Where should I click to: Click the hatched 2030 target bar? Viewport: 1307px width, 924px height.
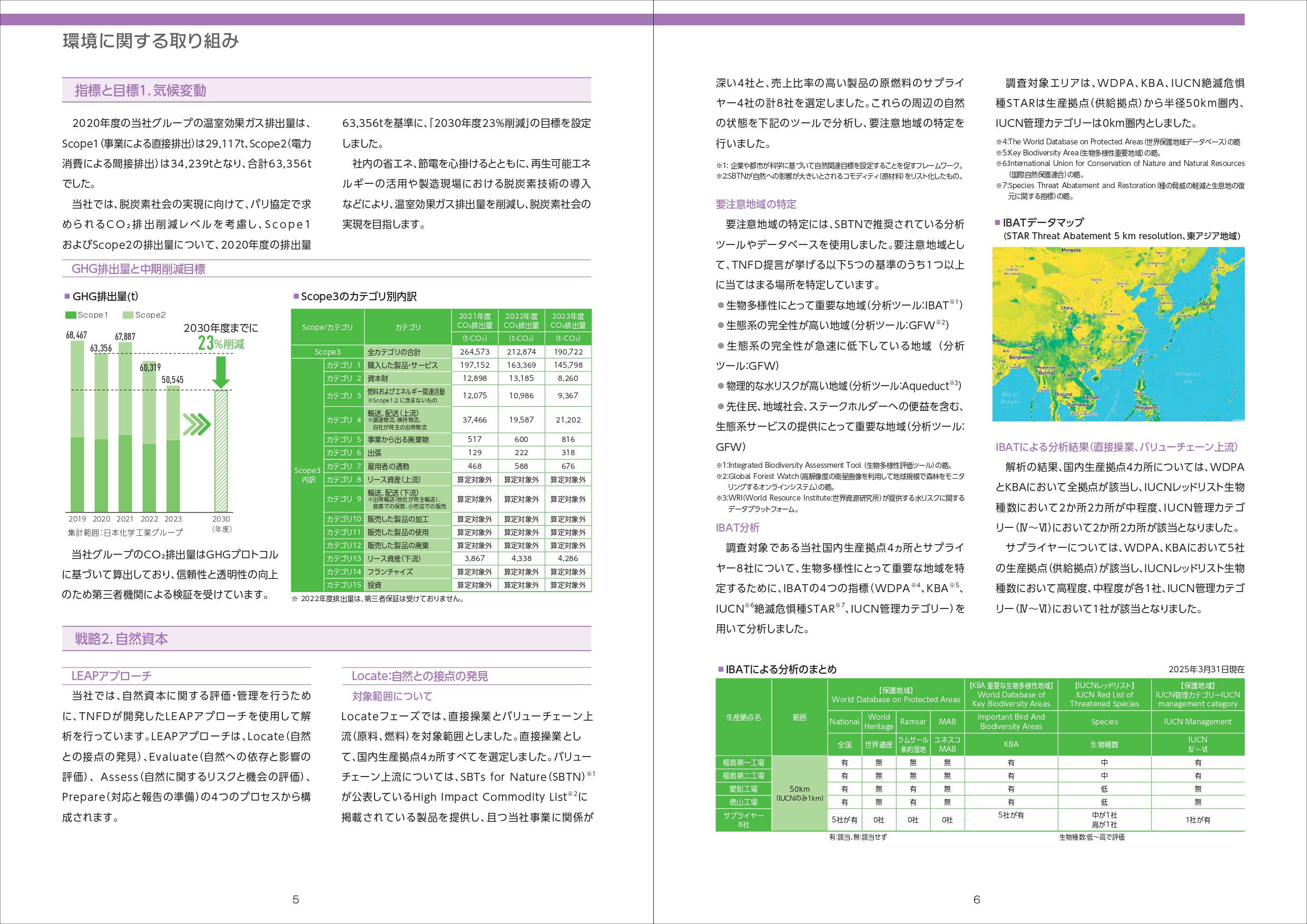[221, 451]
